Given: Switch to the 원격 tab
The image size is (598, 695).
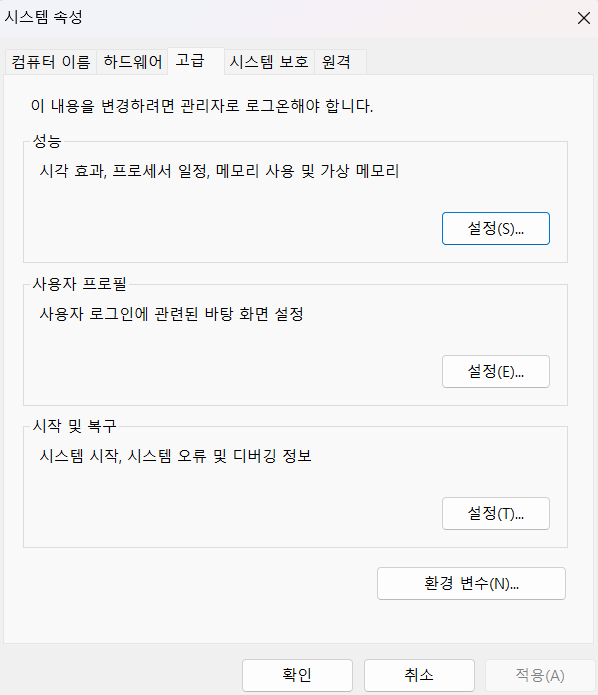Looking at the screenshot, I should click(x=340, y=62).
